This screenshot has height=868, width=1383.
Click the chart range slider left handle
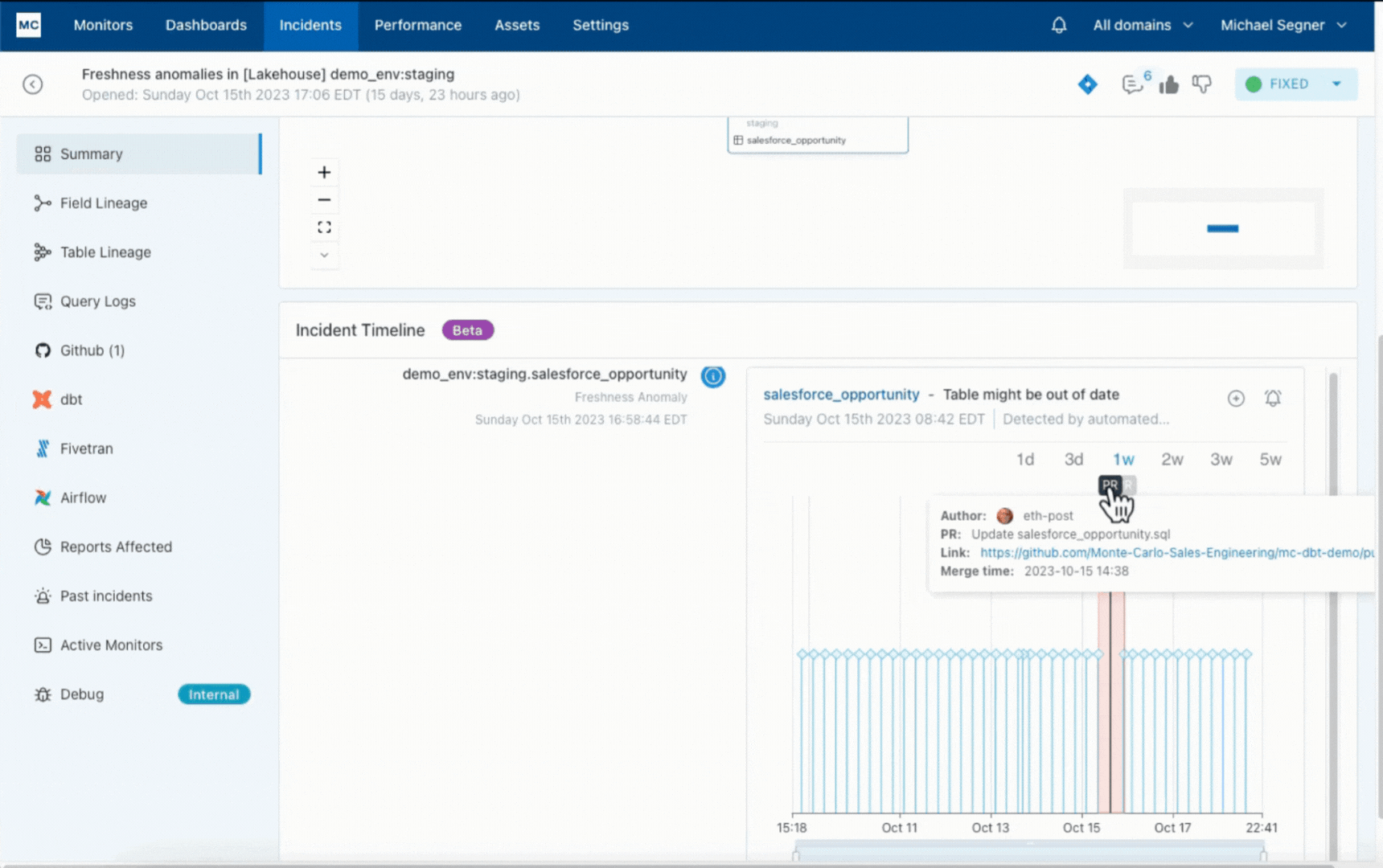pos(796,855)
